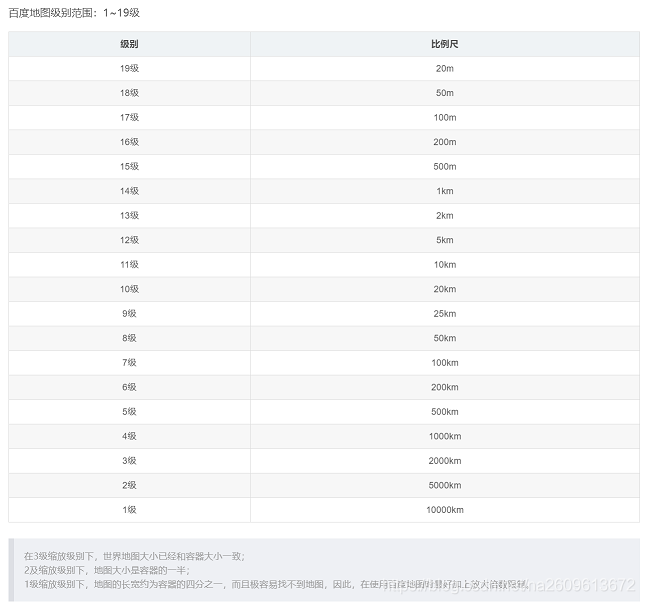Click the note line starting '2及缩放级别下'
This screenshot has height=604, width=645.
click(x=107, y=570)
